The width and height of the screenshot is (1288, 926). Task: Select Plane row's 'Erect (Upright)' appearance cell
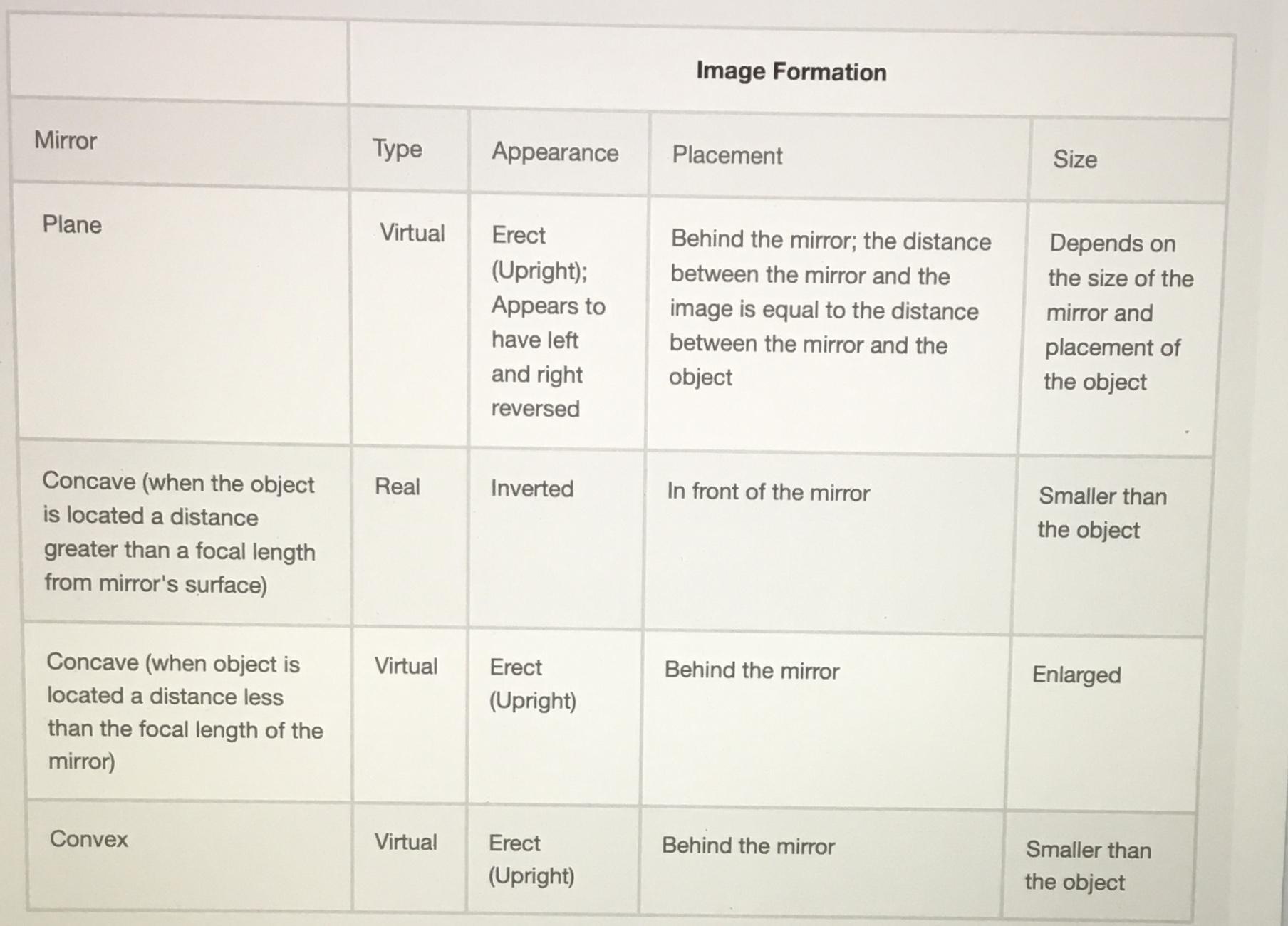tap(548, 322)
